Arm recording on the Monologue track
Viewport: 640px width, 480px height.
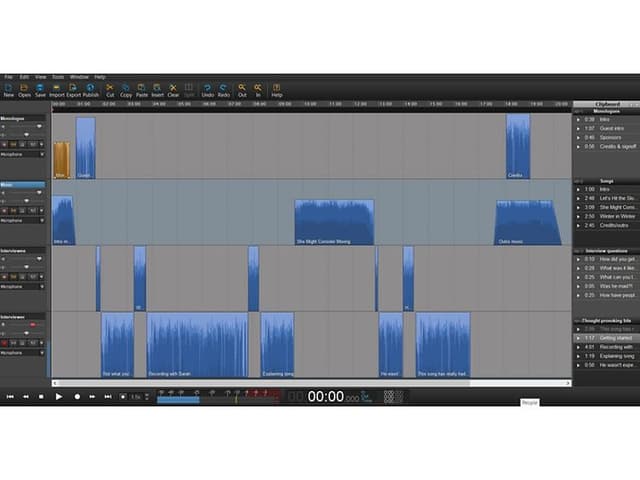click(4, 144)
